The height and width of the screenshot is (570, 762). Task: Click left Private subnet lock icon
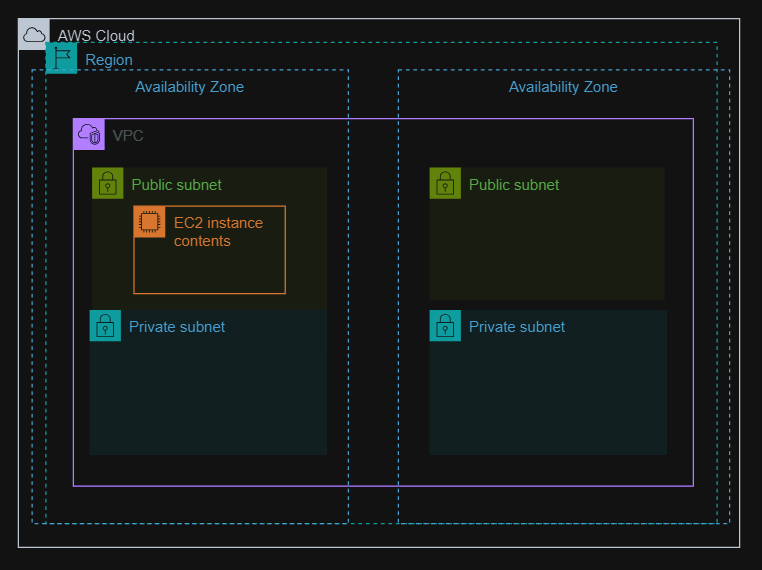[105, 326]
